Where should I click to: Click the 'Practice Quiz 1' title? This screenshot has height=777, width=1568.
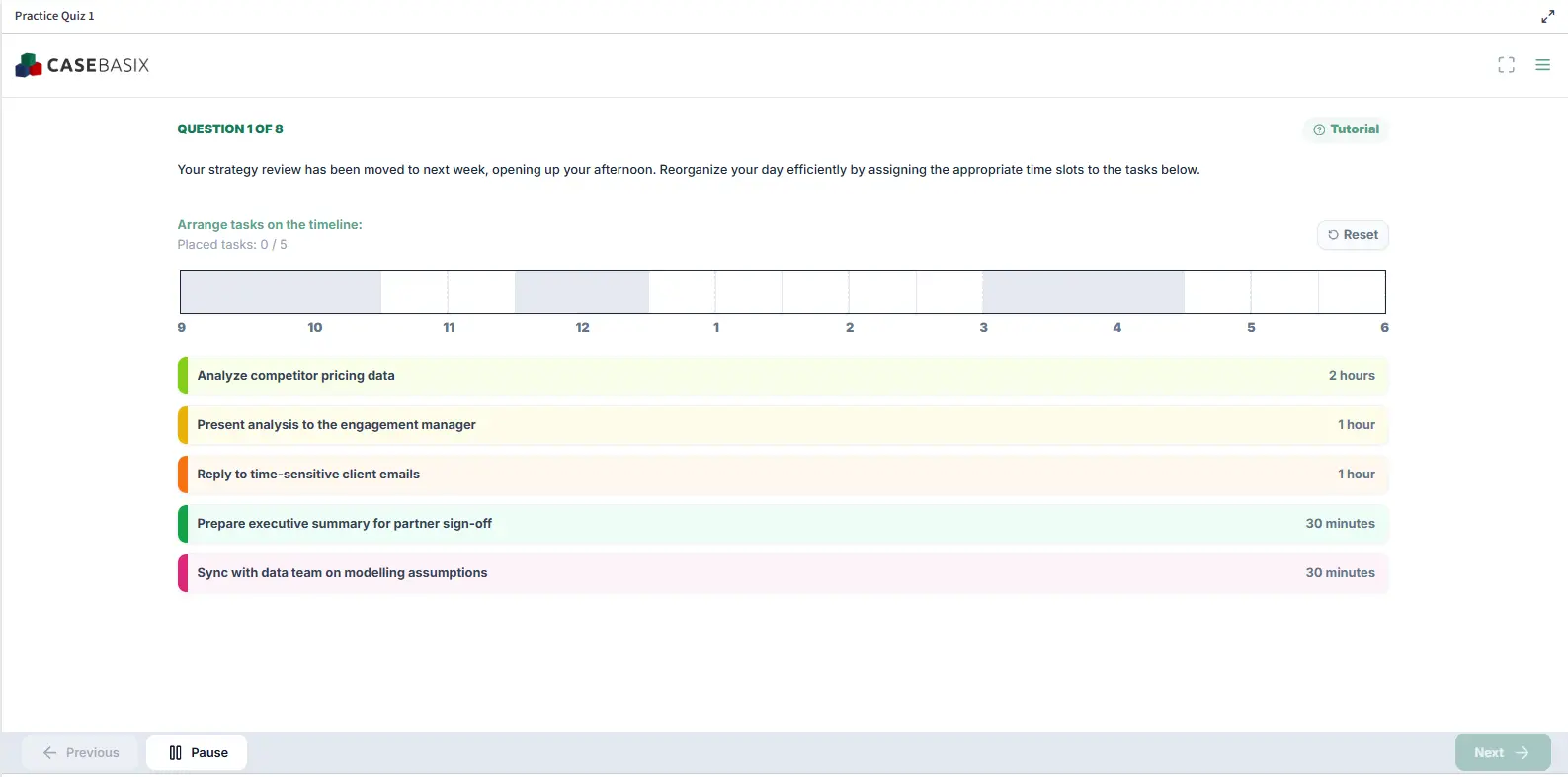[54, 16]
